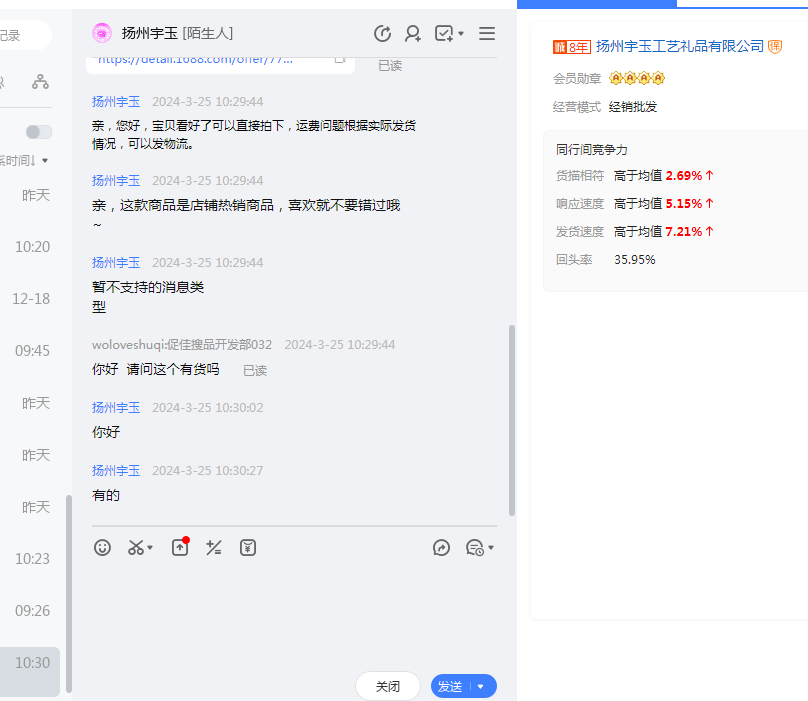The image size is (808, 701).
Task: Click the add contact person icon
Action: point(412,34)
